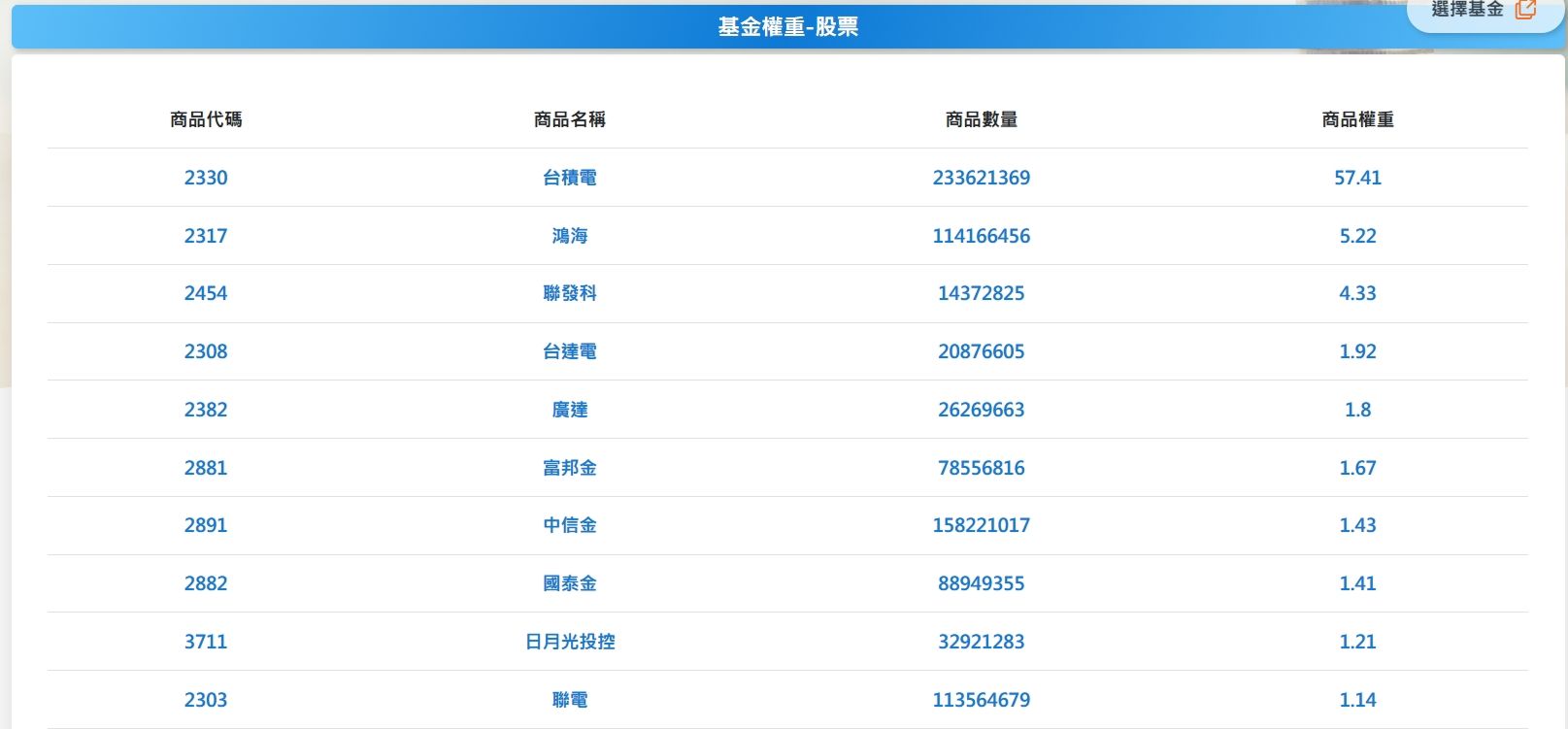The image size is (1568, 729).
Task: Select stock code 2881
Action: (206, 468)
